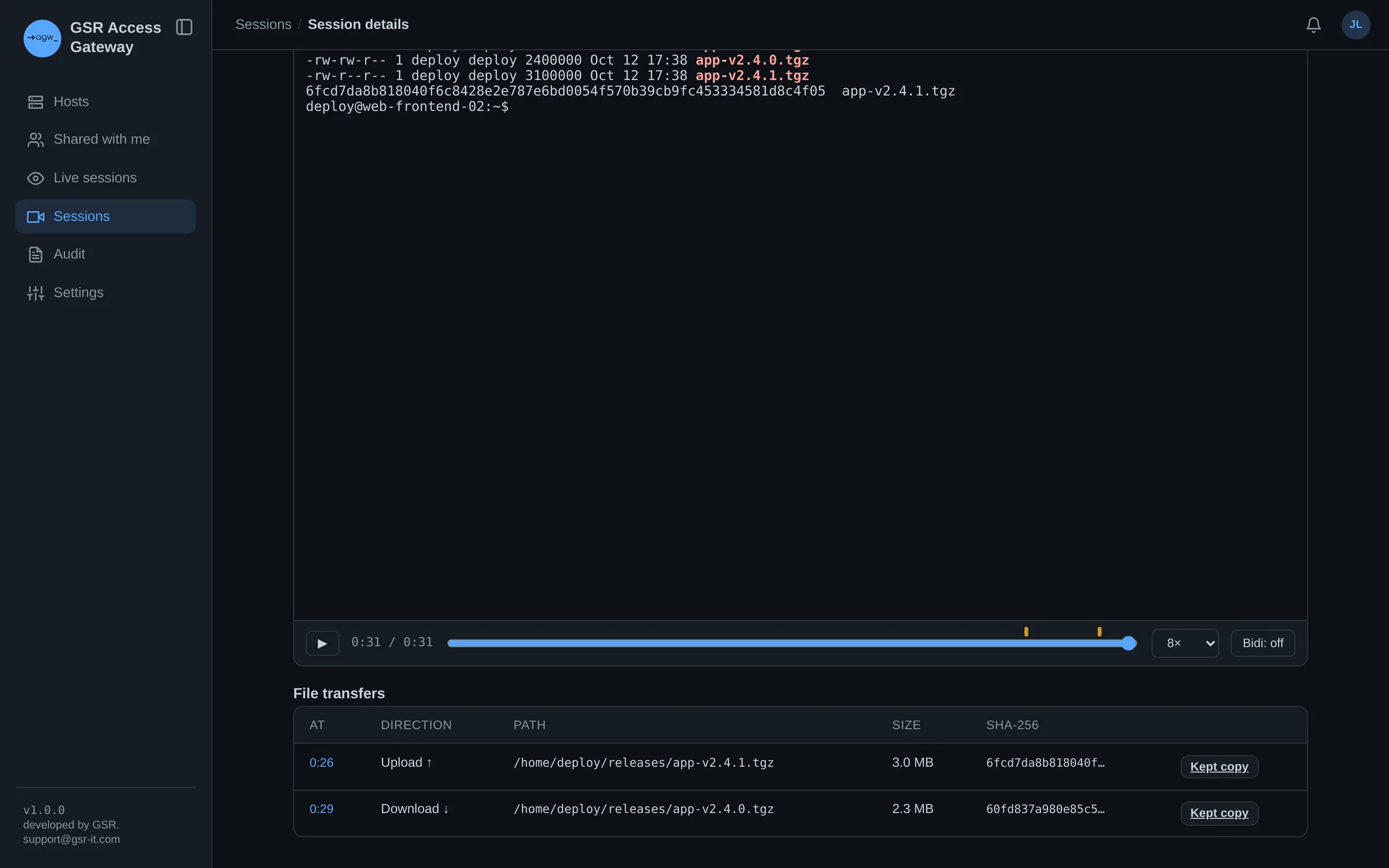Click the File transfers heading
Screen dimensions: 1389x868
339,693
